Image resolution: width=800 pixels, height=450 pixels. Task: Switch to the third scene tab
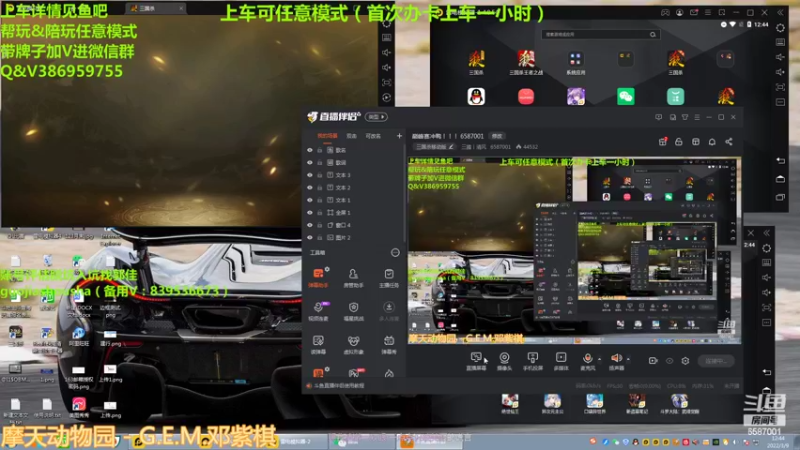point(373,136)
